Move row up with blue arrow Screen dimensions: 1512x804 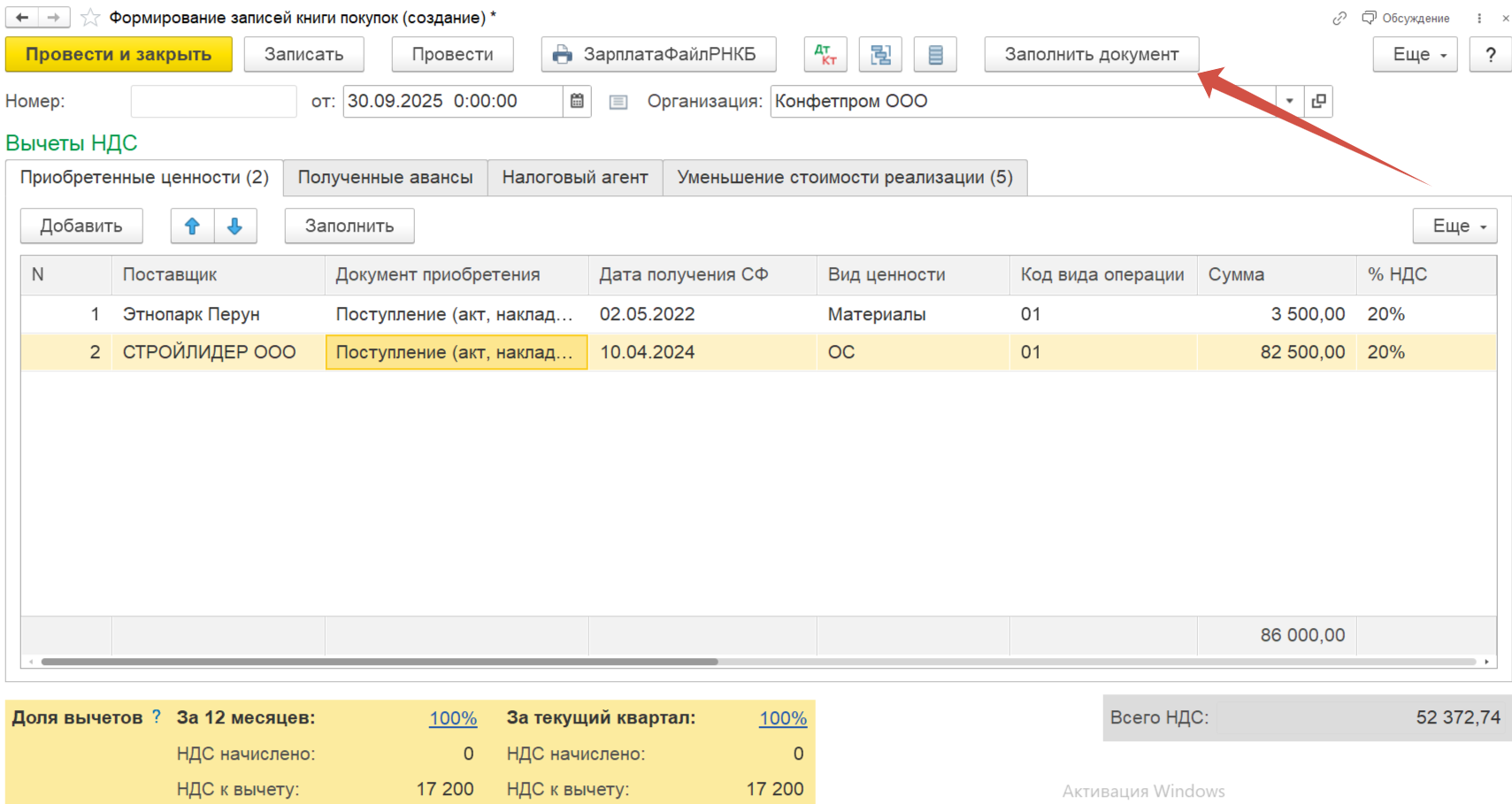(x=192, y=226)
